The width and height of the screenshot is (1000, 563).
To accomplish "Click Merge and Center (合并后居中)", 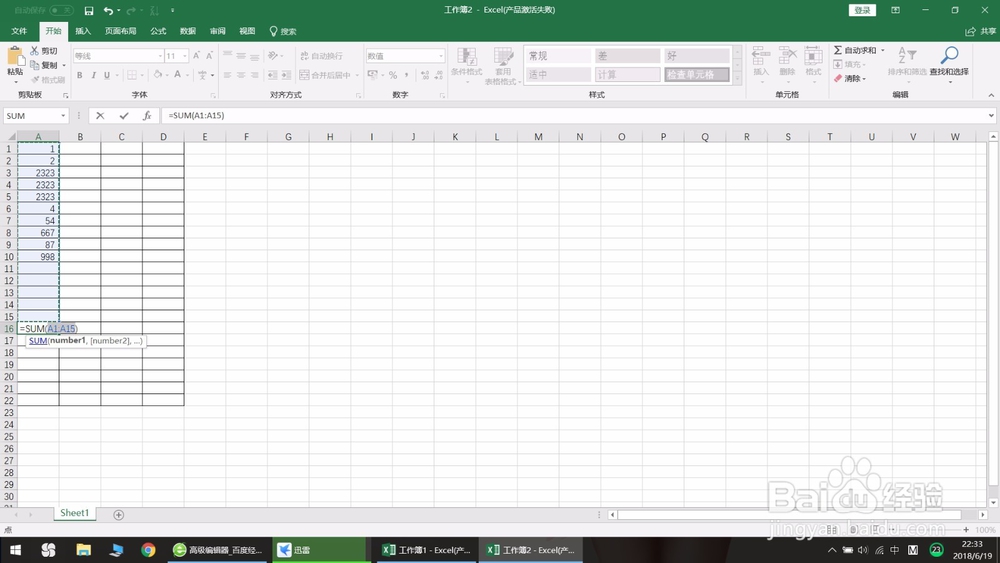I will 325,75.
